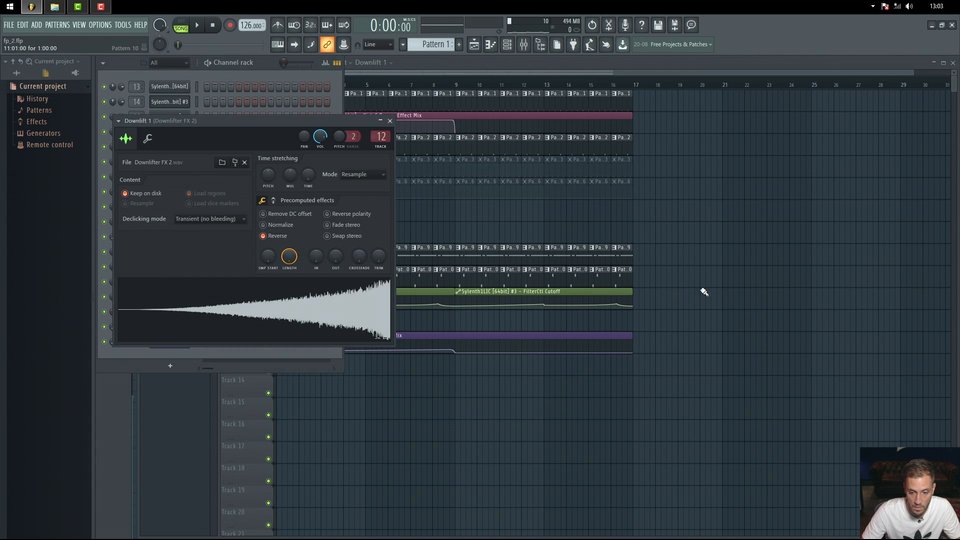Click the Record button
The image size is (960, 540).
(230, 25)
